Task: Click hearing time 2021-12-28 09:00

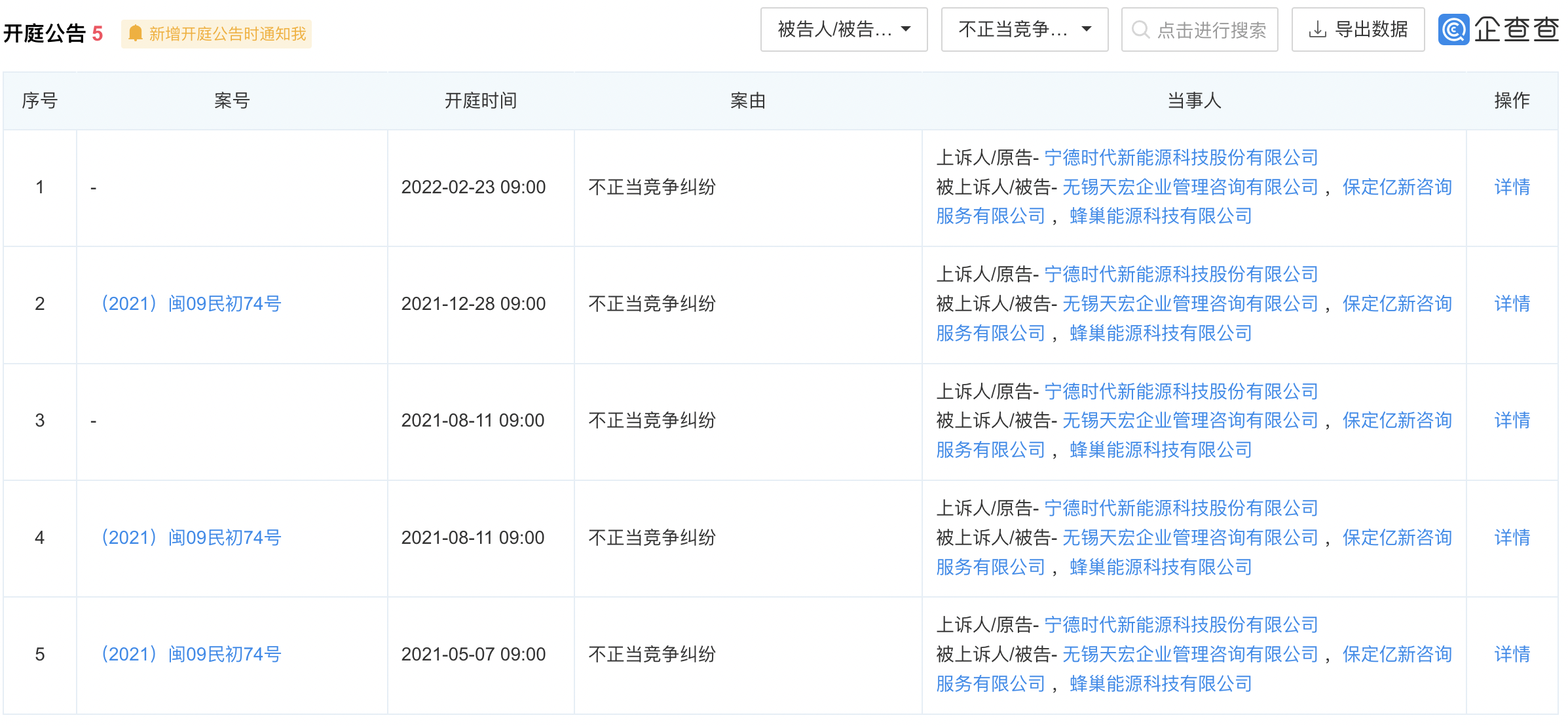Action: pos(474,304)
